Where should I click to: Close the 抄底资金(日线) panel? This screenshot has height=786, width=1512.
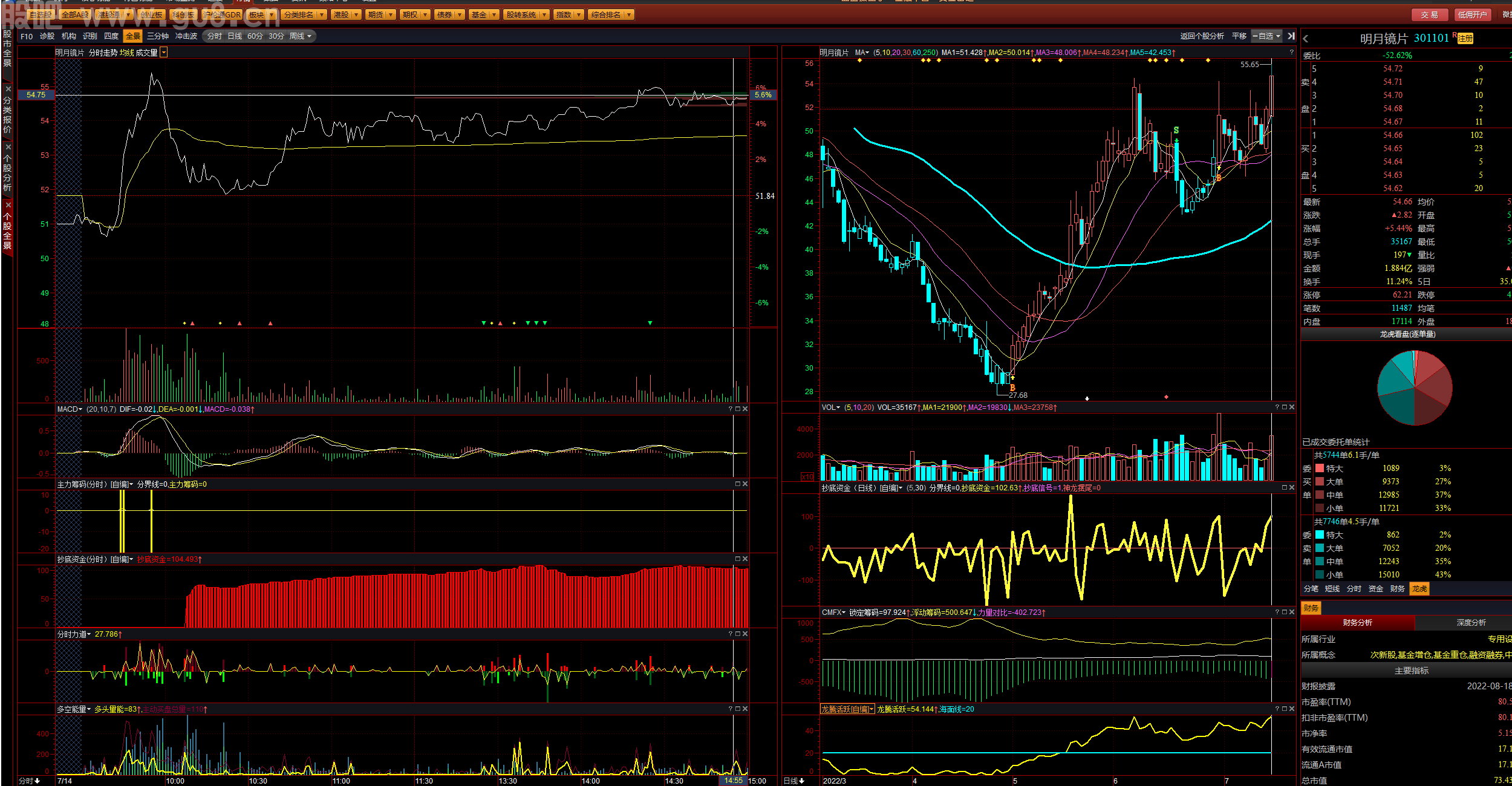click(1292, 488)
